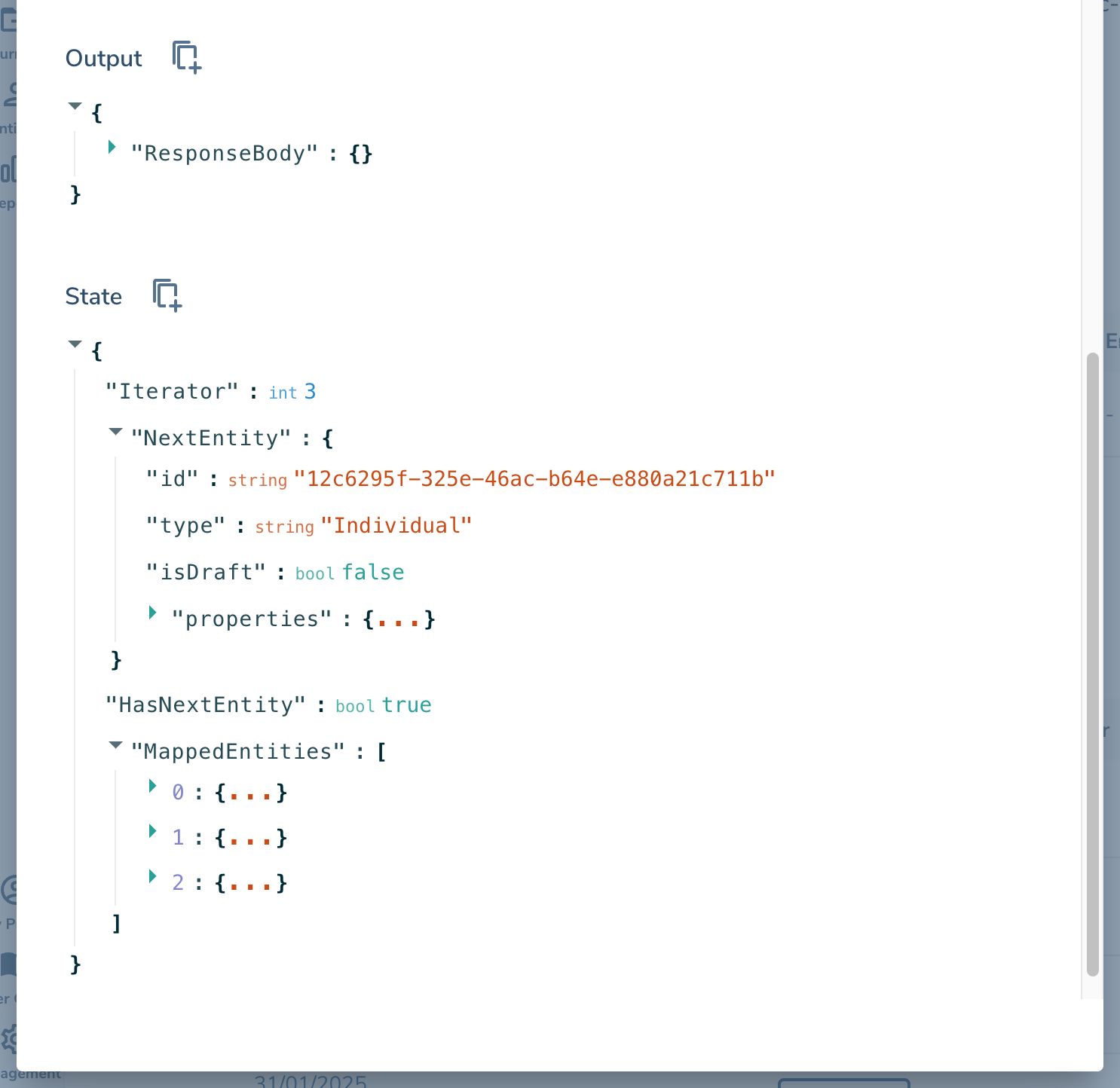1120x1088 pixels.
Task: Collapse the root object under State
Action: tap(75, 344)
